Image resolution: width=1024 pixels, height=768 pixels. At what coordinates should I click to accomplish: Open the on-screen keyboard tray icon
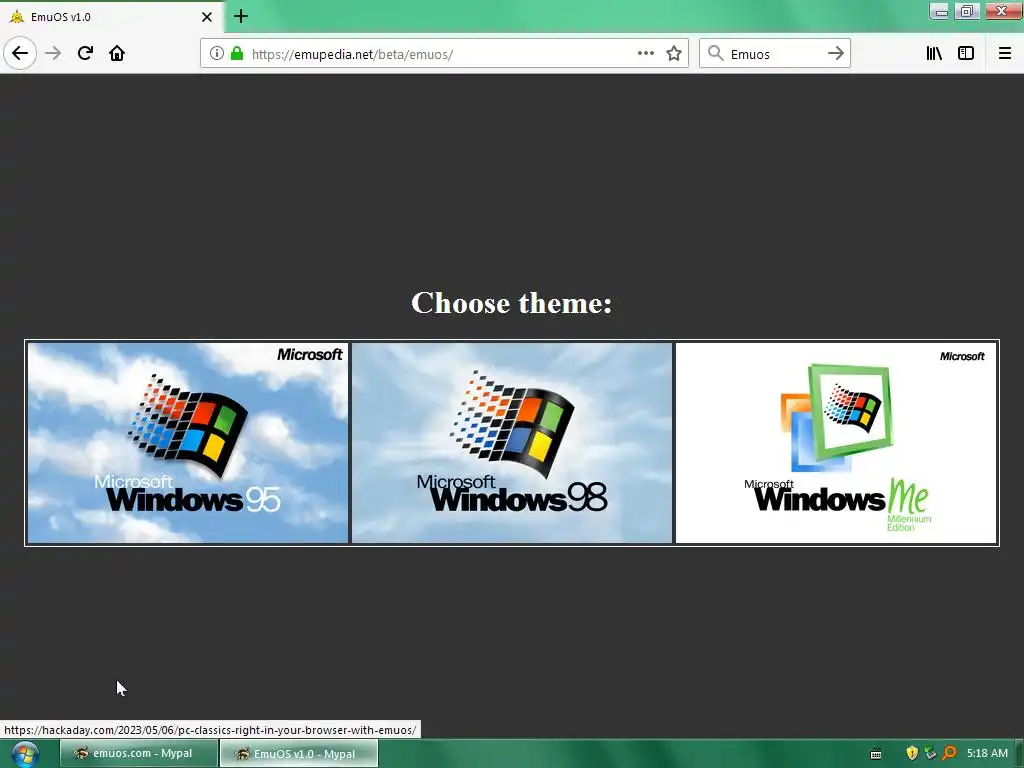876,754
